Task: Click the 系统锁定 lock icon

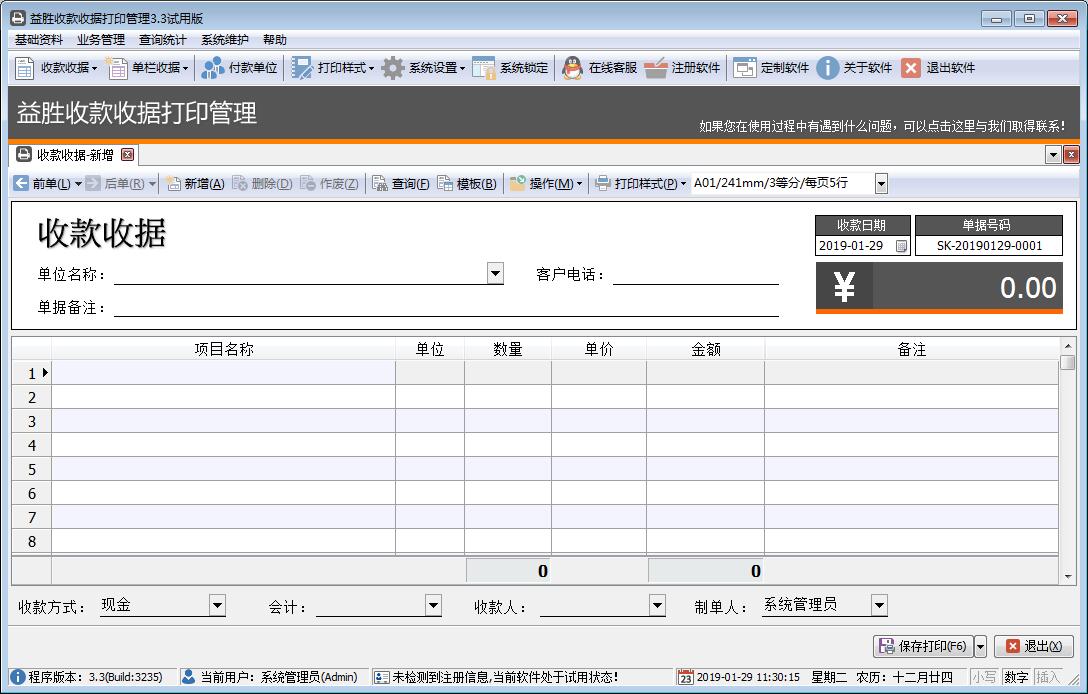Action: point(484,68)
